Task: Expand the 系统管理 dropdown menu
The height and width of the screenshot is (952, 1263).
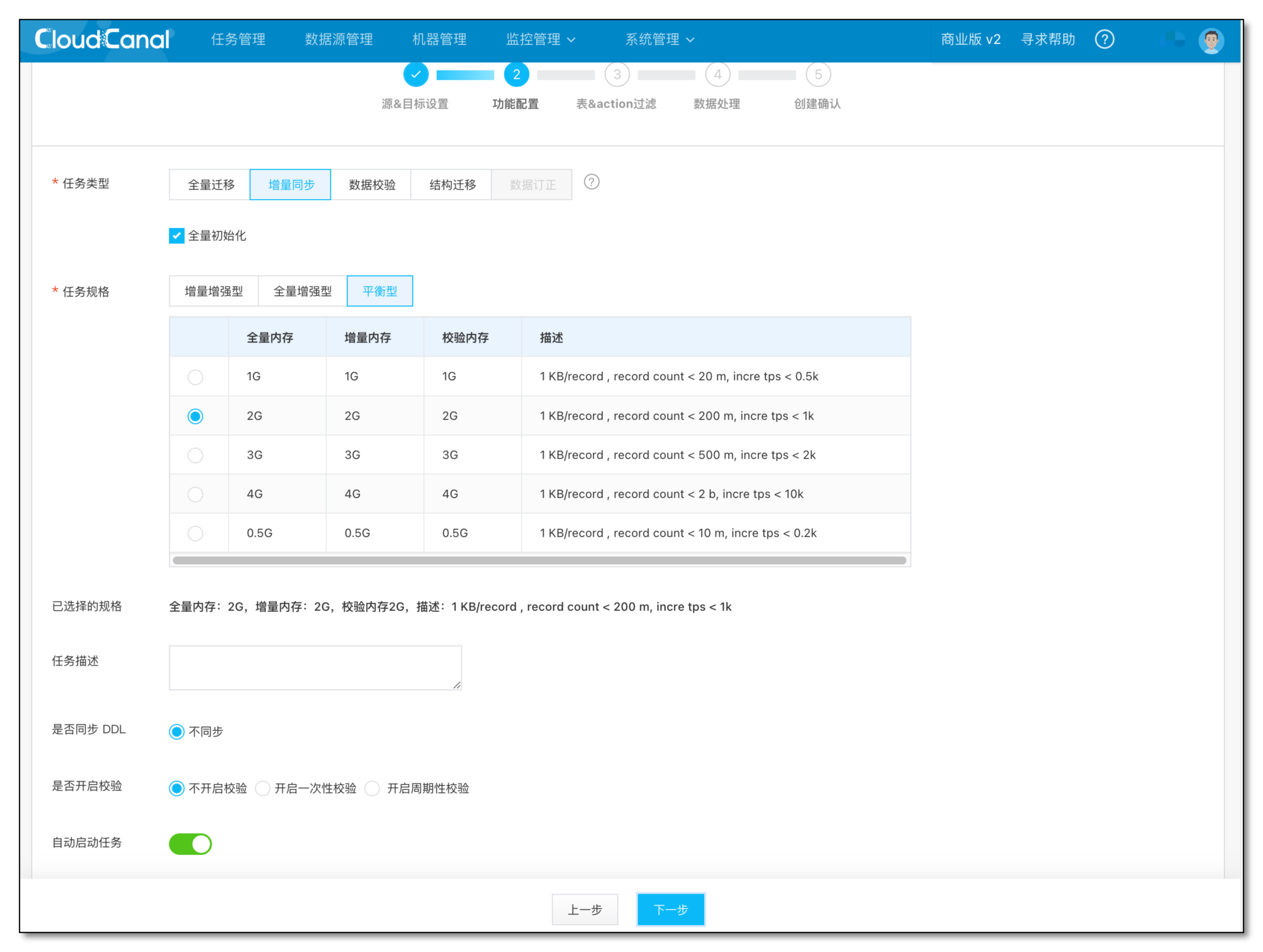Action: pyautogui.click(x=660, y=40)
